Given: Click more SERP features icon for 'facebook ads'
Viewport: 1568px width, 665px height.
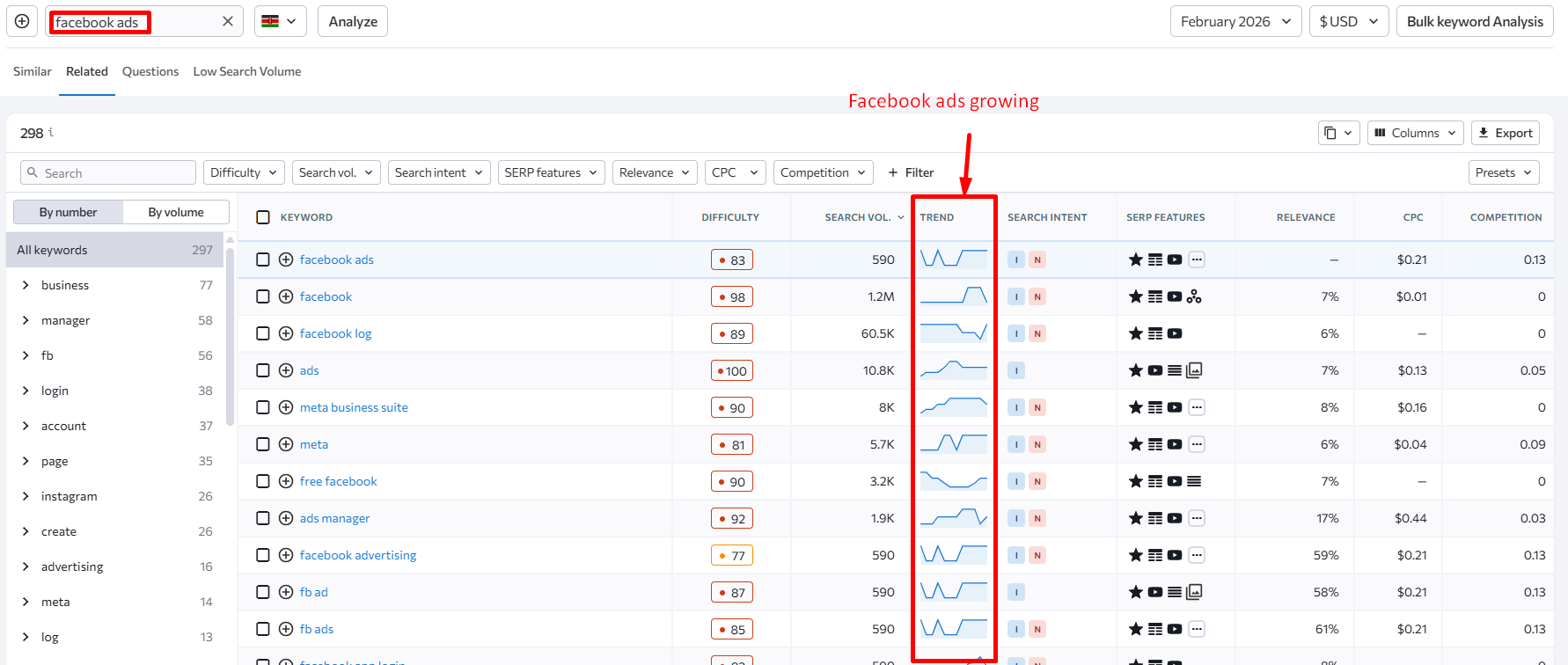Looking at the screenshot, I should point(1197,259).
